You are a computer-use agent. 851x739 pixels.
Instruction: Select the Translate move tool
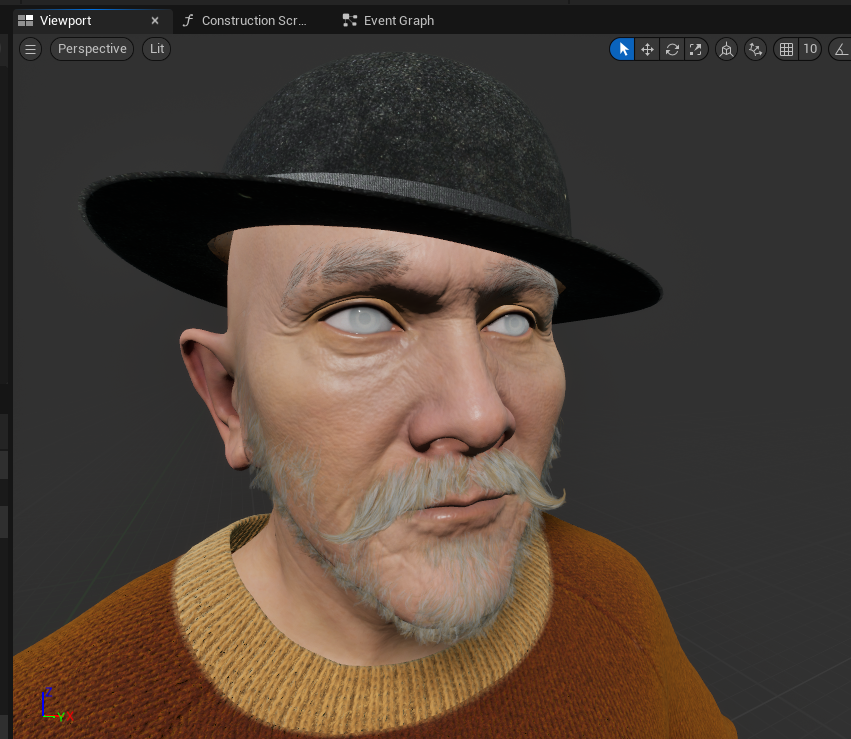(x=647, y=49)
